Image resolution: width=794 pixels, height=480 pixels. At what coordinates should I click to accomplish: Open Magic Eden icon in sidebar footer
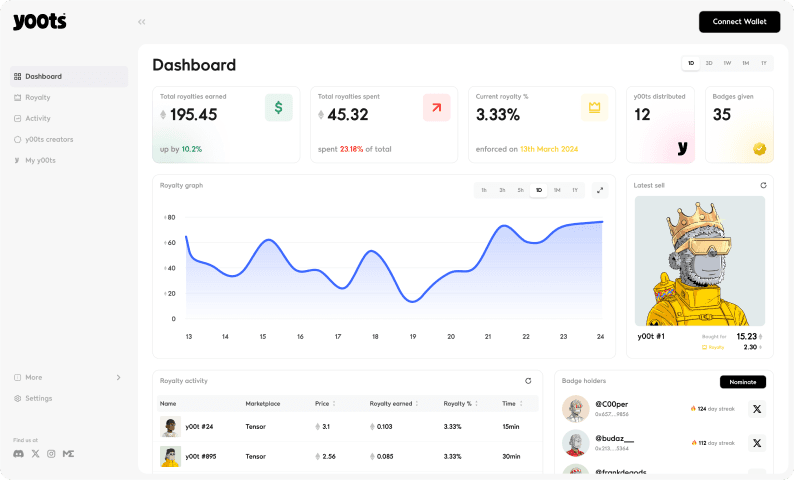point(68,454)
